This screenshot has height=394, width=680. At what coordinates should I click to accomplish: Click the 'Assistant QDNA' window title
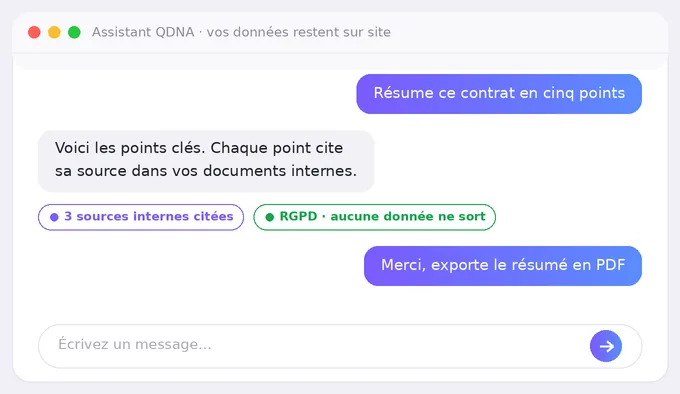point(143,32)
